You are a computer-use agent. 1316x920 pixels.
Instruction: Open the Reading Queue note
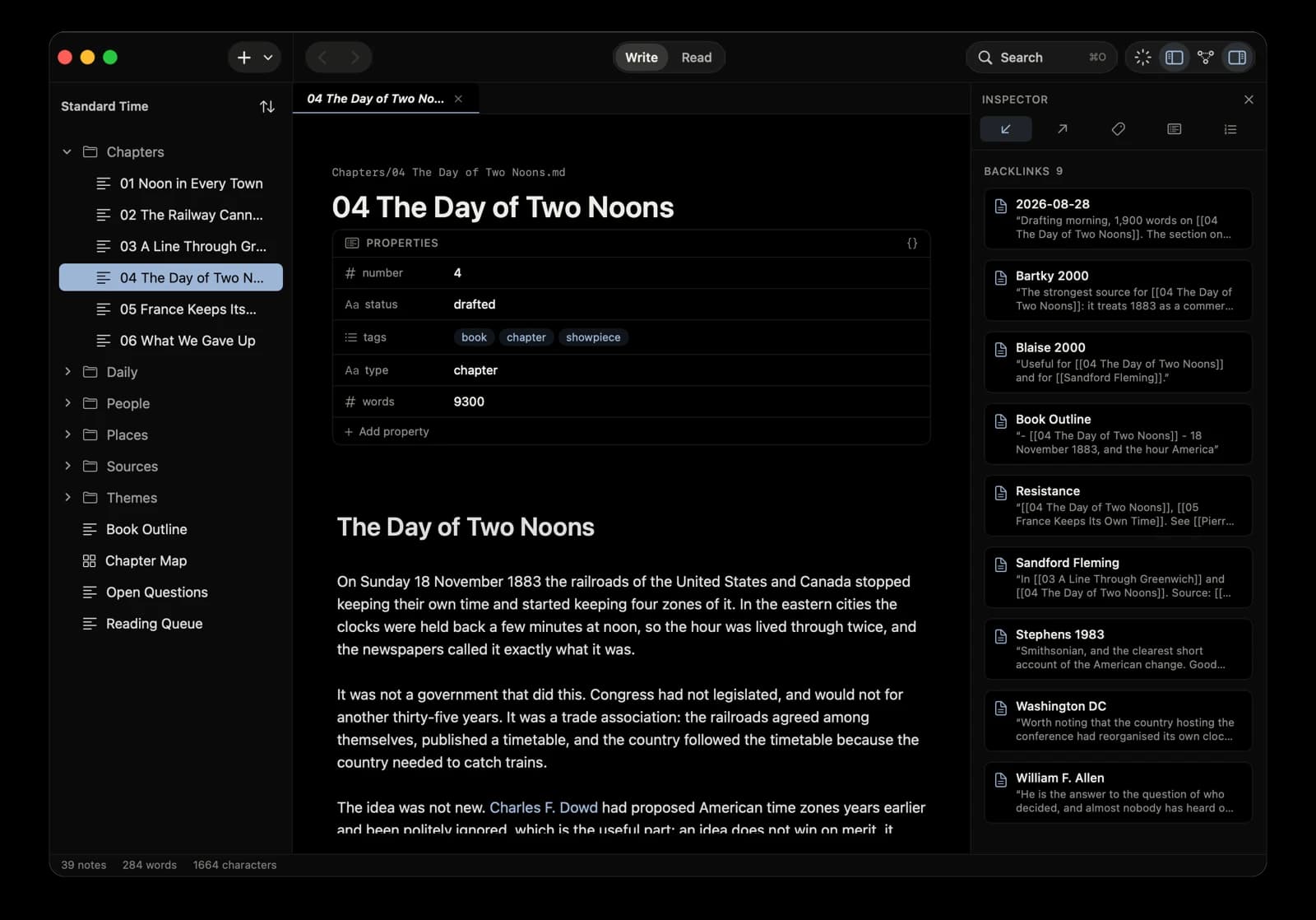click(171, 624)
